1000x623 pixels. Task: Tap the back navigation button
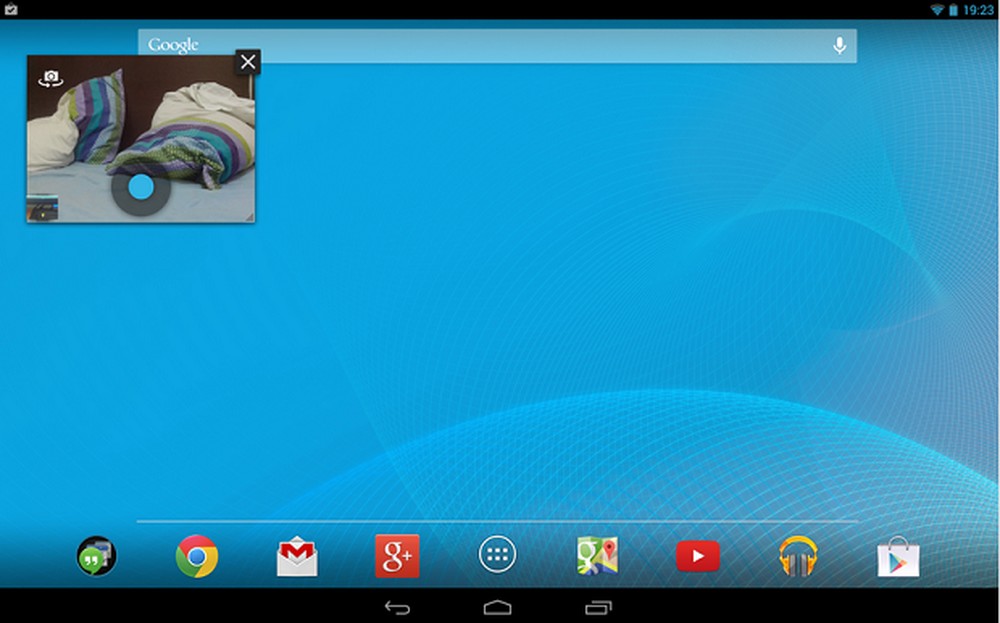[x=395, y=606]
